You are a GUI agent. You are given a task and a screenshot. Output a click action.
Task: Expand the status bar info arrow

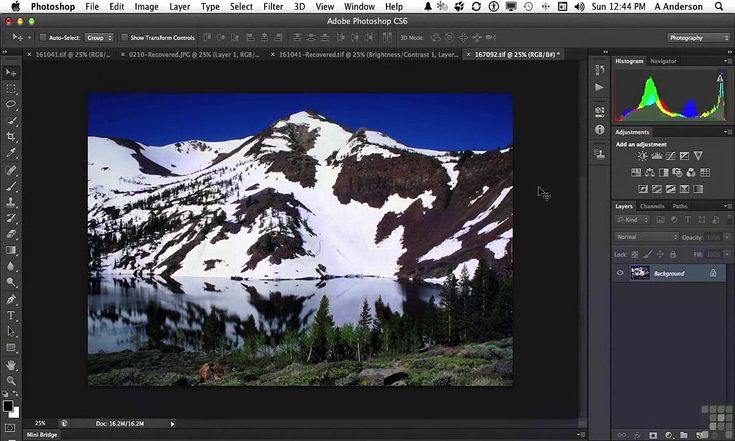coord(172,424)
